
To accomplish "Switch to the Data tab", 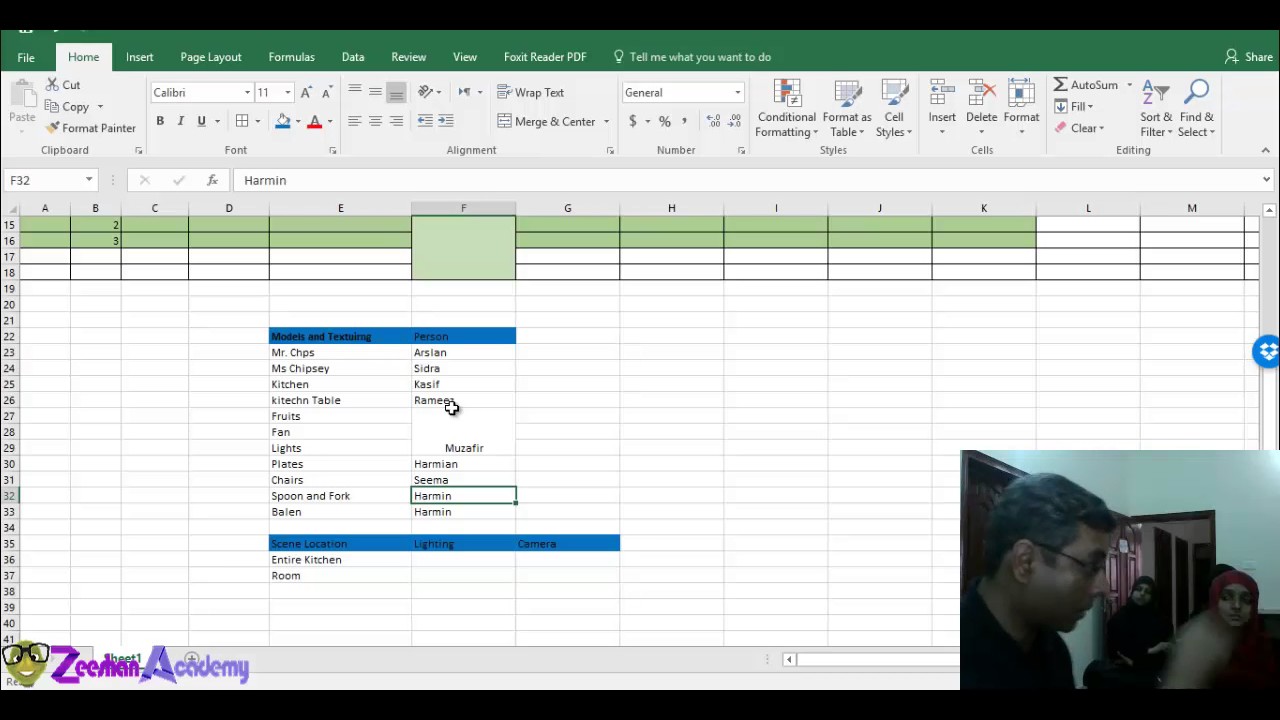I will click(353, 57).
